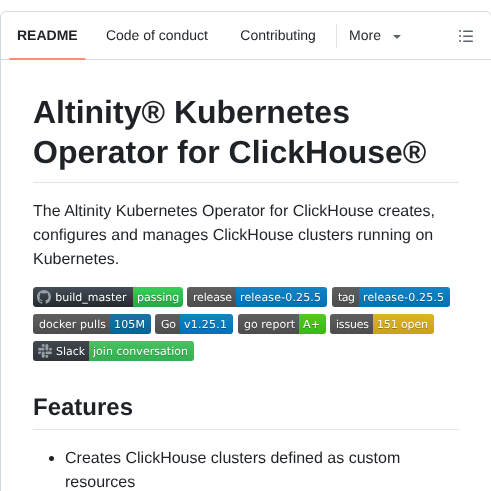Screen dimensions: 491x491
Task: Click the paragraph starting 'The Altinity Kubernetes Operator'
Action: [234, 235]
